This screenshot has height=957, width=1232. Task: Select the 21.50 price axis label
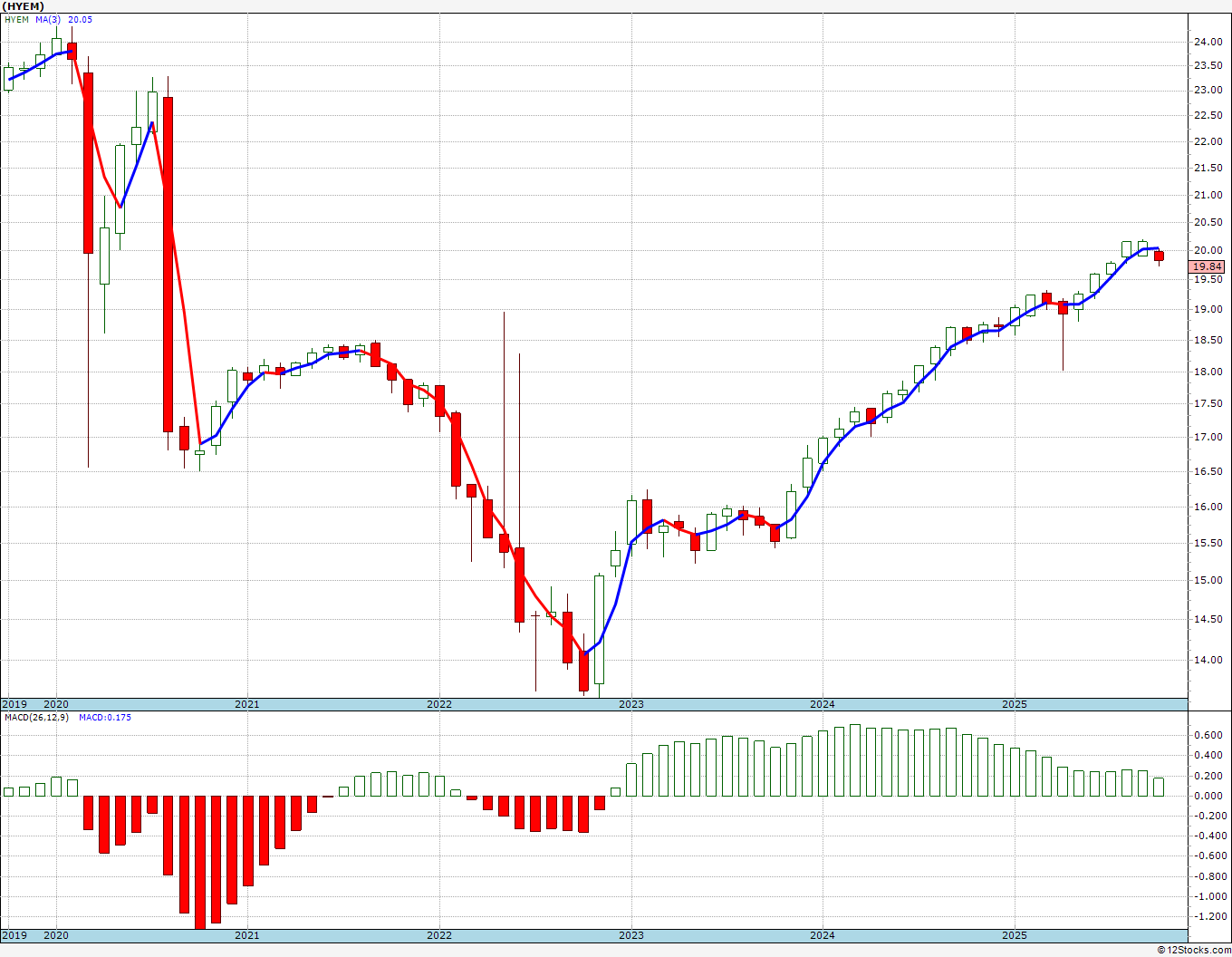pos(1208,168)
